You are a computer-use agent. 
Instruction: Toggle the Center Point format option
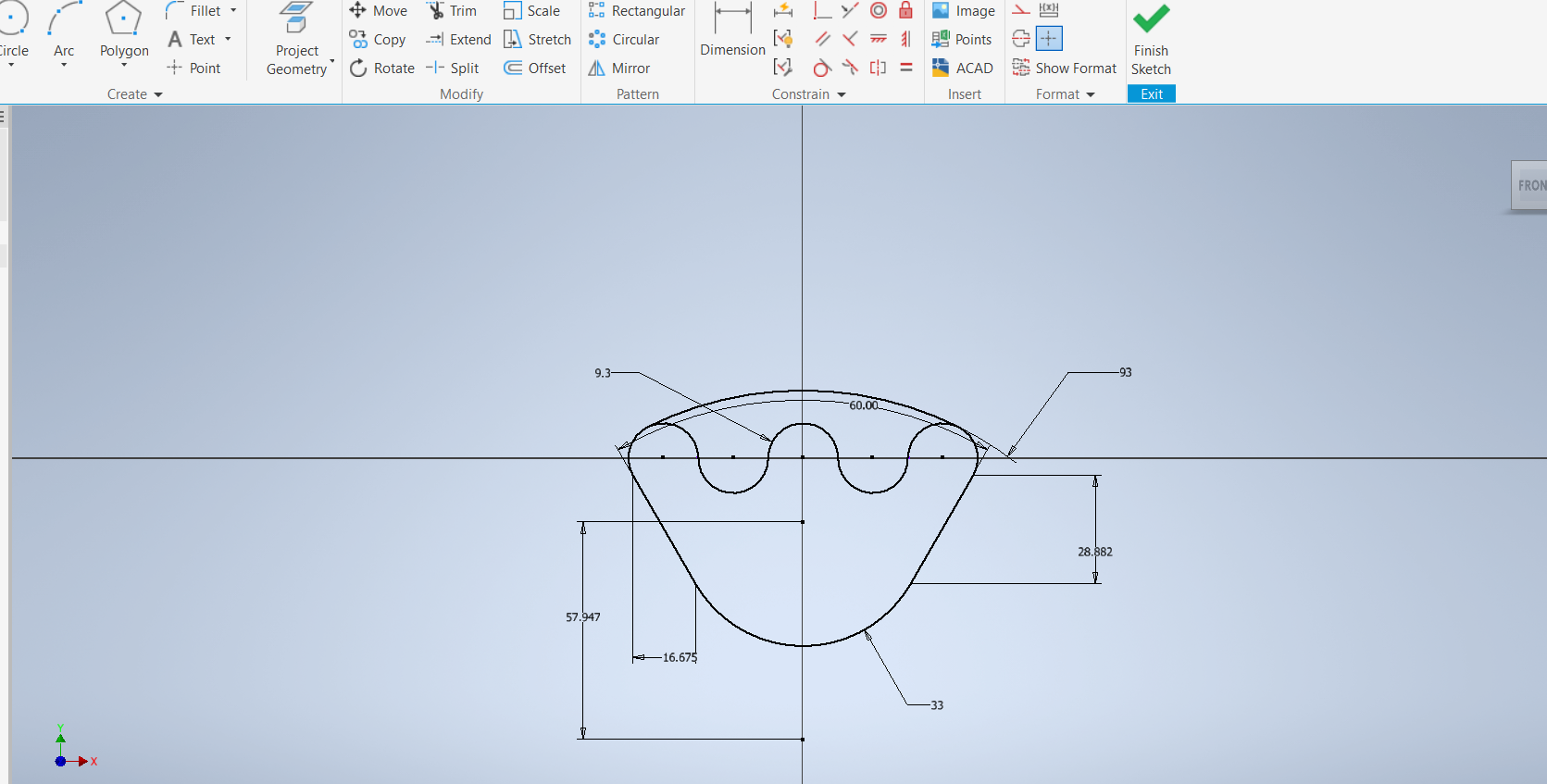(1049, 39)
